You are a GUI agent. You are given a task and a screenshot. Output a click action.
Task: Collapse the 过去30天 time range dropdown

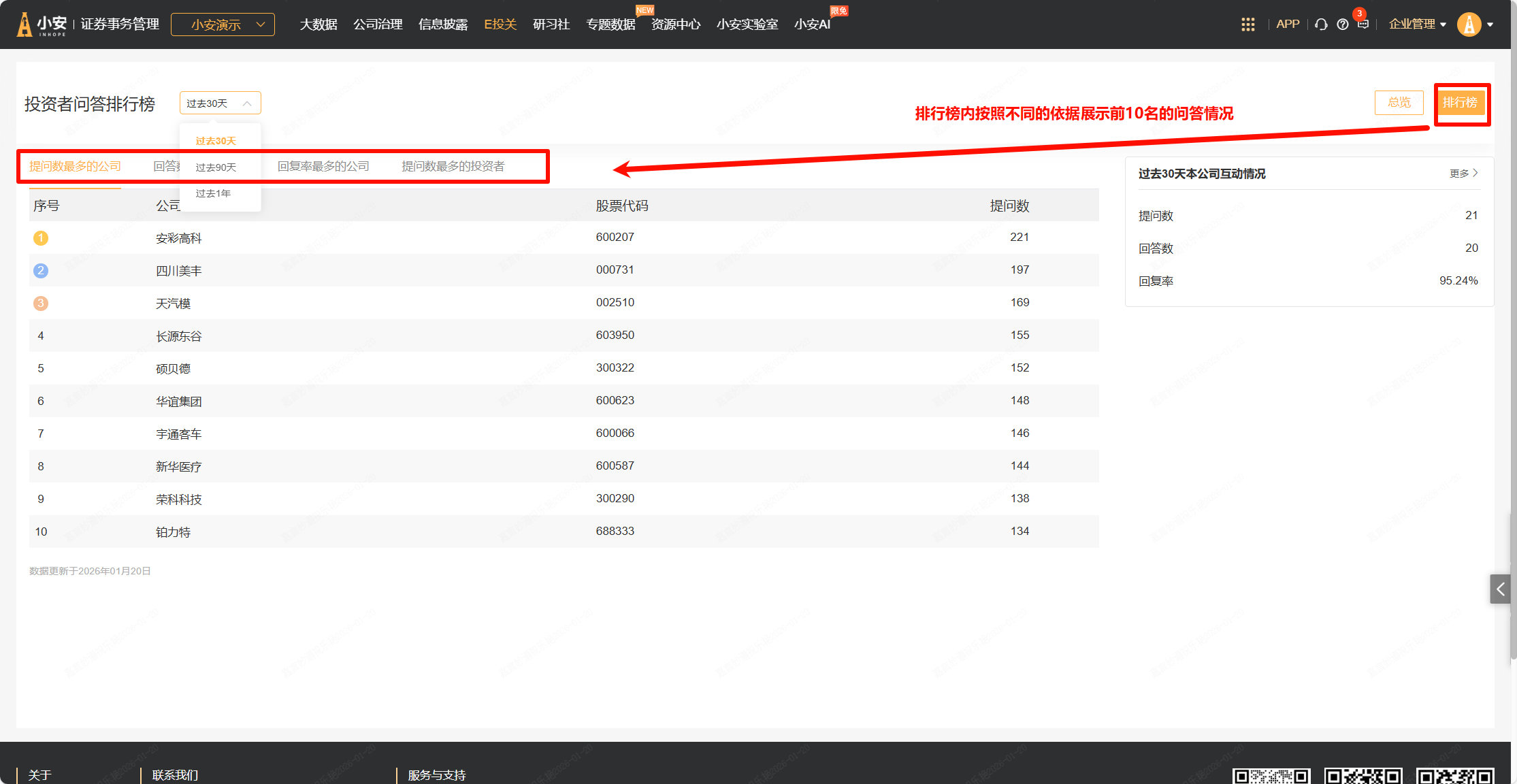(220, 103)
